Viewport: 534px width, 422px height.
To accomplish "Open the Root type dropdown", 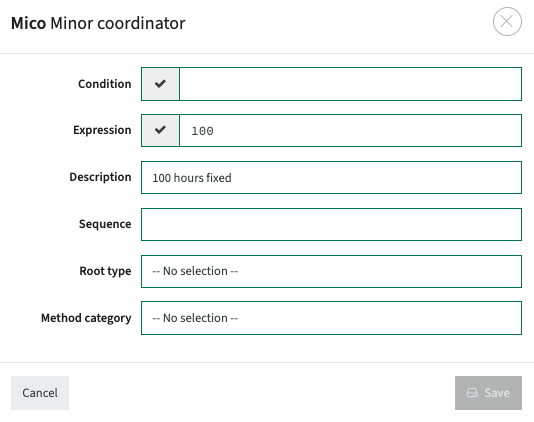I will (331, 271).
